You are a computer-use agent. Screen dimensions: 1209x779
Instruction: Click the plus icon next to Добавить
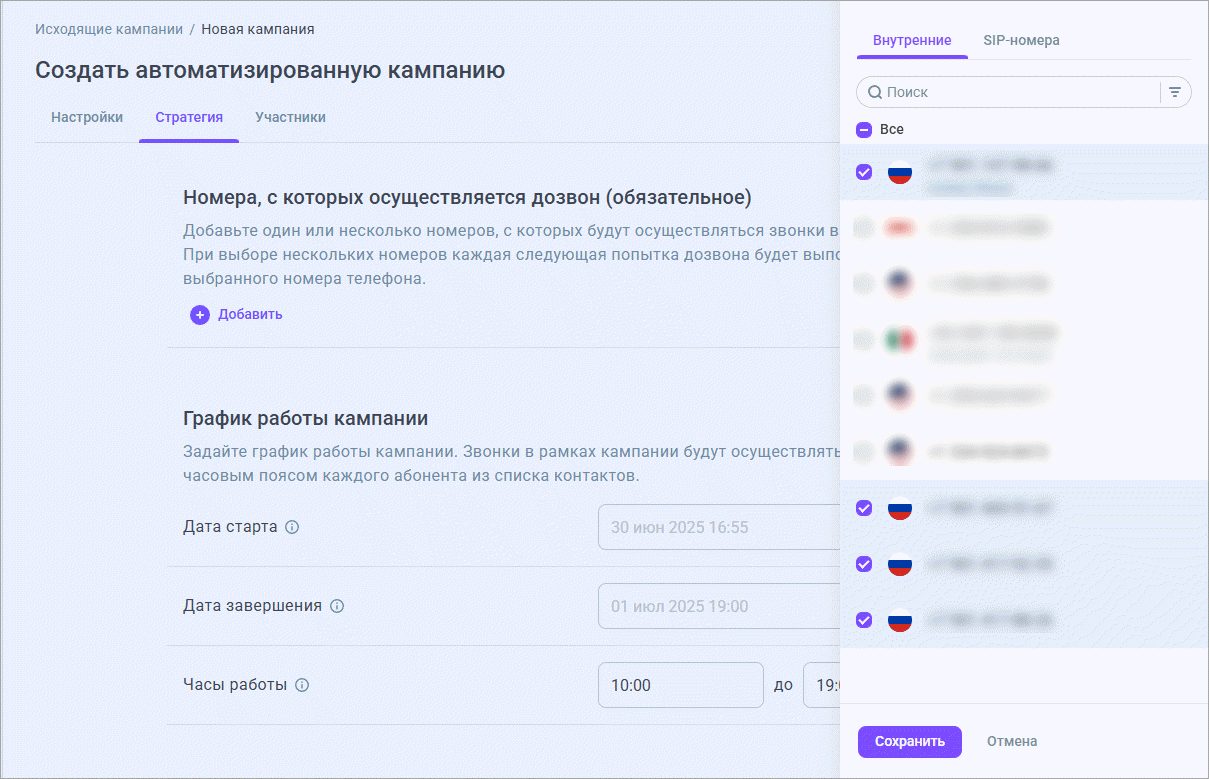coord(200,314)
